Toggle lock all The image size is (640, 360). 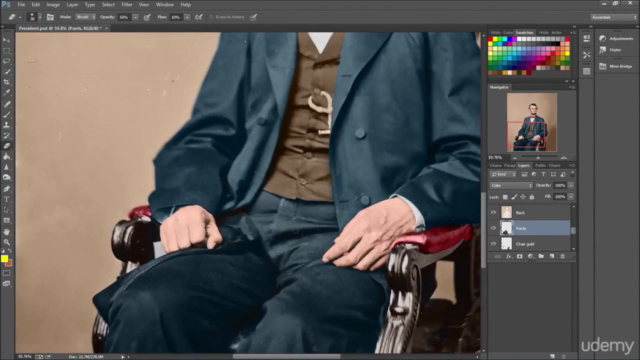click(x=532, y=197)
